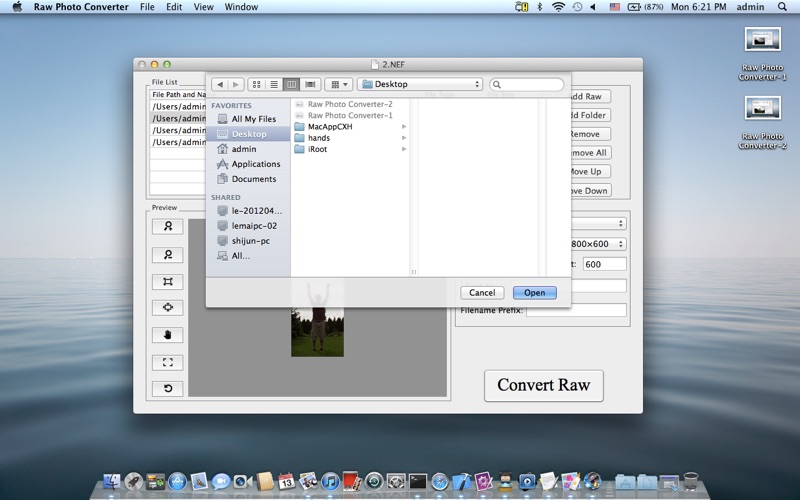This screenshot has height=500, width=800.
Task: Expand the hands folder arrow
Action: [404, 138]
